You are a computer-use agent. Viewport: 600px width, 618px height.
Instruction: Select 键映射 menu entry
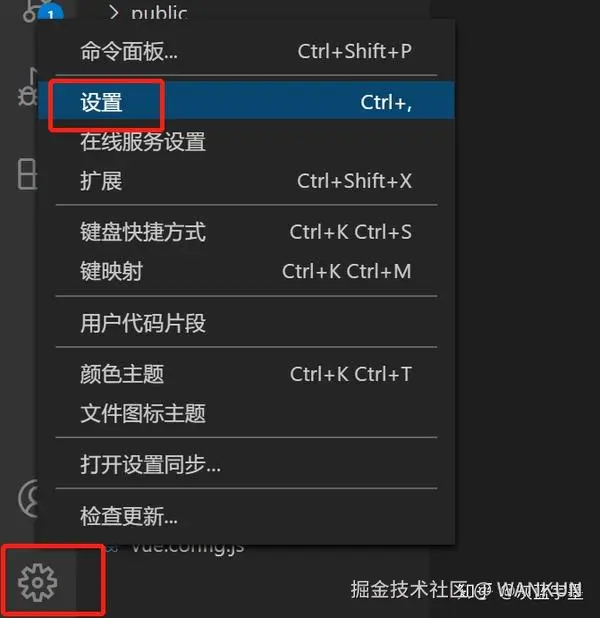coord(246,272)
